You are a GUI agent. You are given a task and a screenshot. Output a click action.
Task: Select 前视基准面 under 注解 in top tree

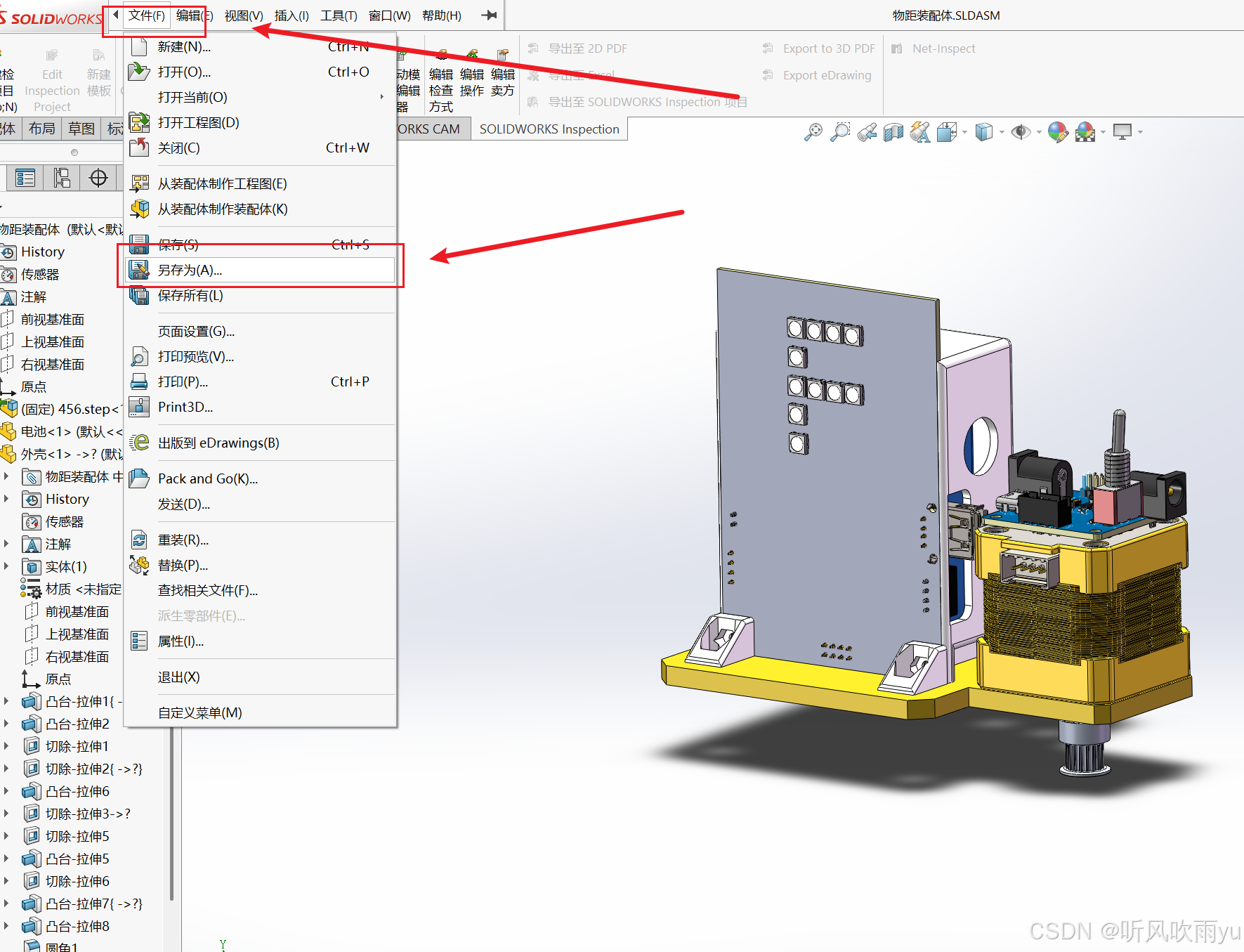(53, 320)
